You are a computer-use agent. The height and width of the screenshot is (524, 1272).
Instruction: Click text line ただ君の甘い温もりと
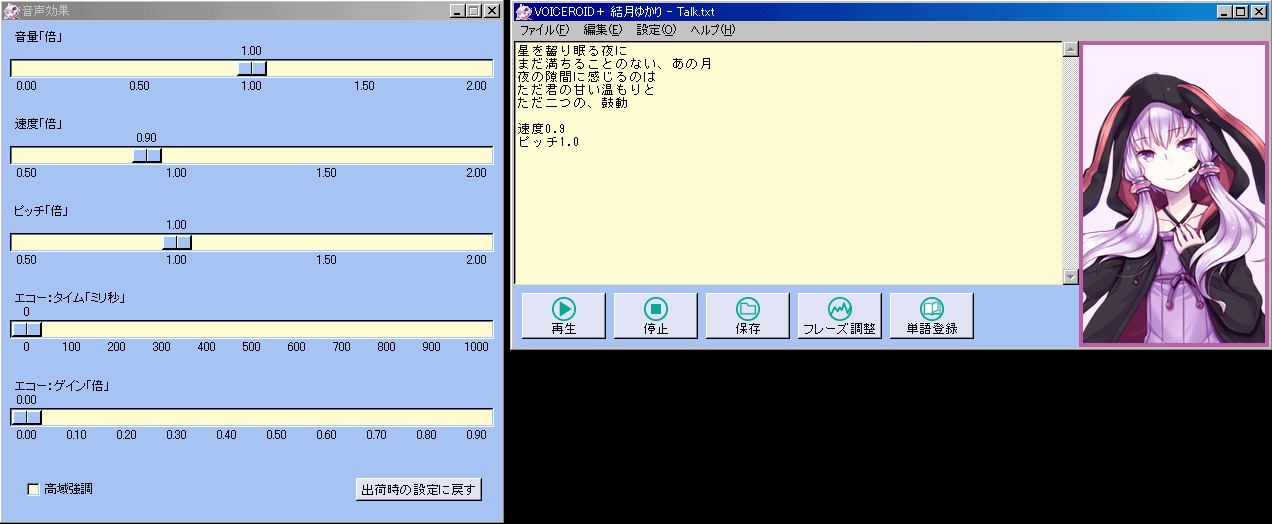pyautogui.click(x=586, y=90)
